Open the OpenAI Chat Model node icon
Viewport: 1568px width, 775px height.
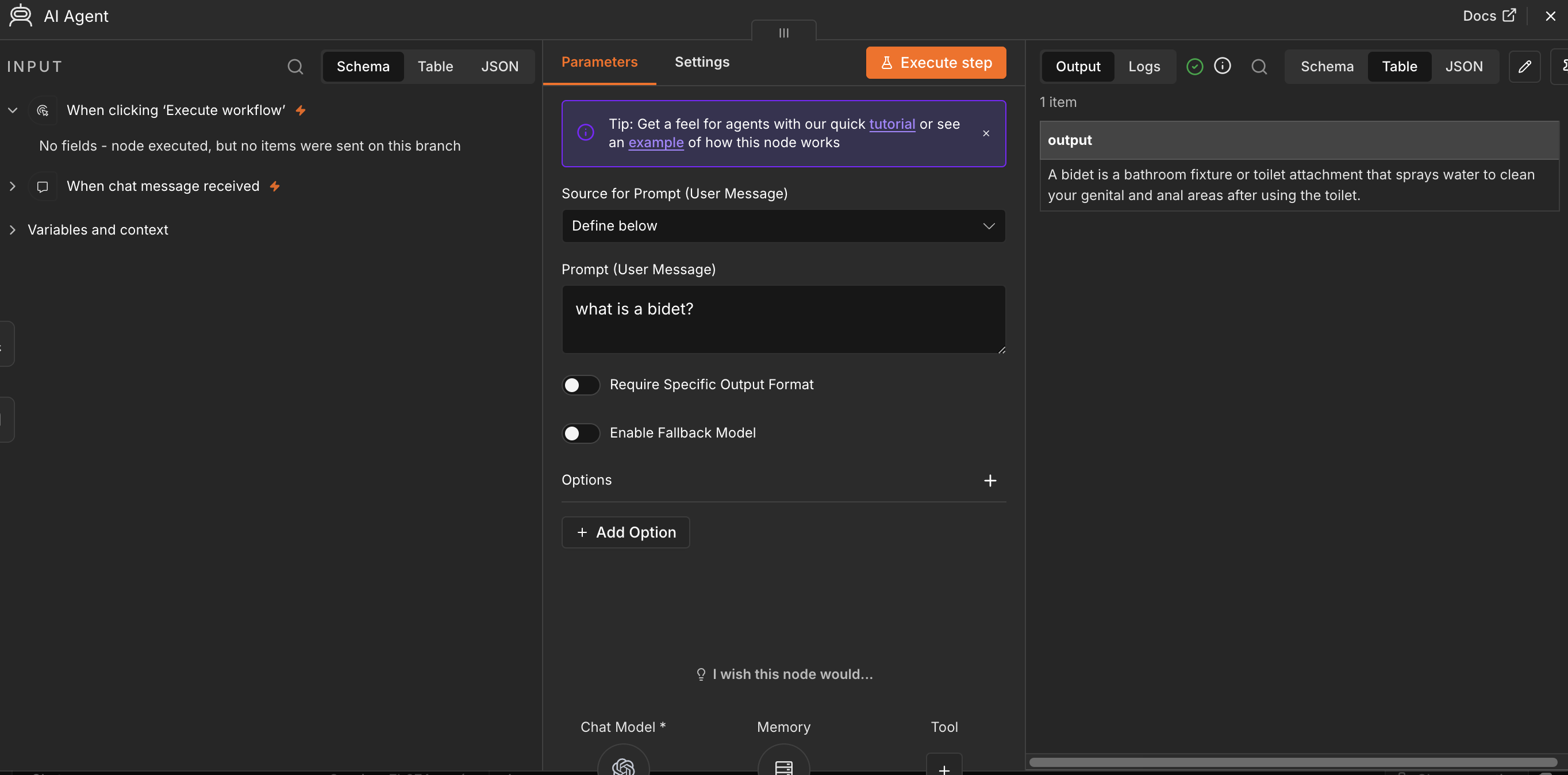(x=623, y=765)
